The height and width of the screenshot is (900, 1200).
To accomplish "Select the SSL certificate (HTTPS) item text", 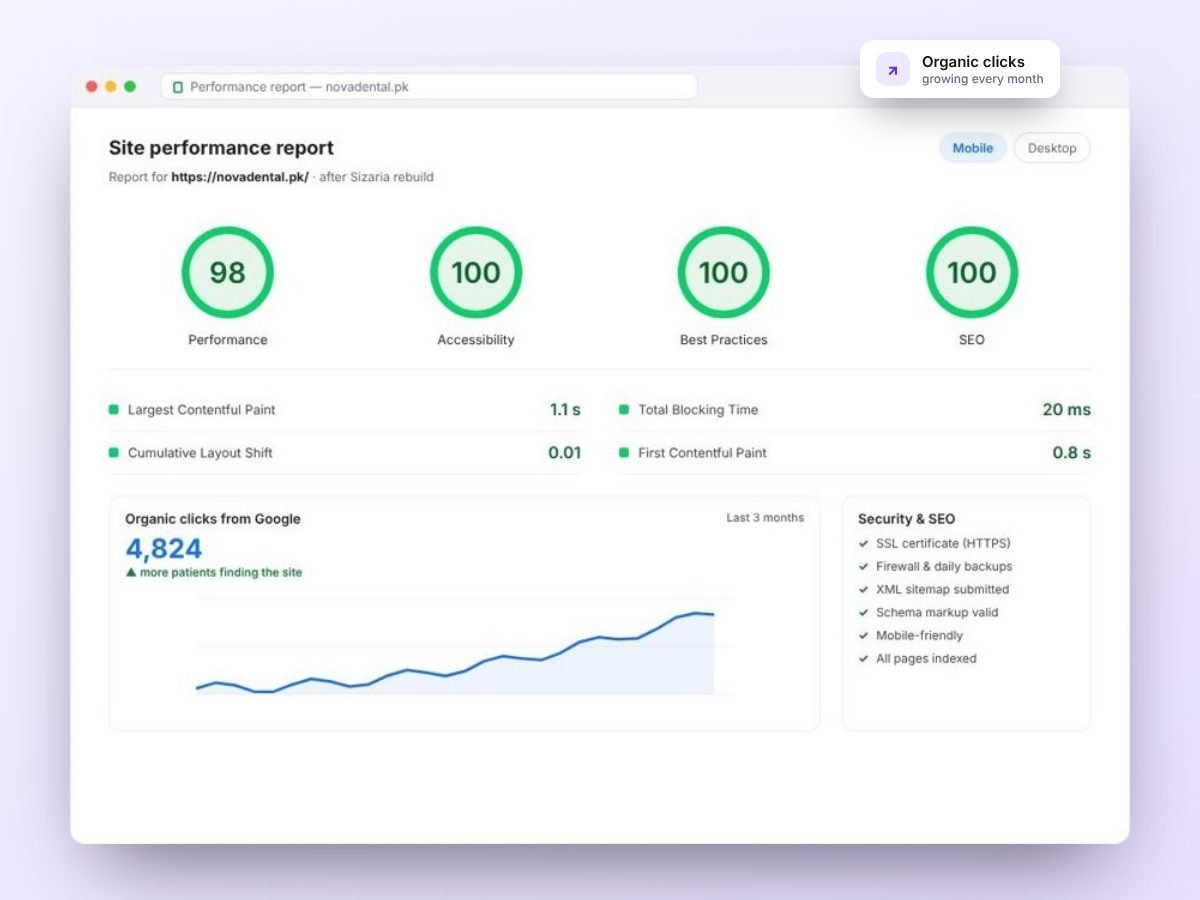I will (x=943, y=544).
